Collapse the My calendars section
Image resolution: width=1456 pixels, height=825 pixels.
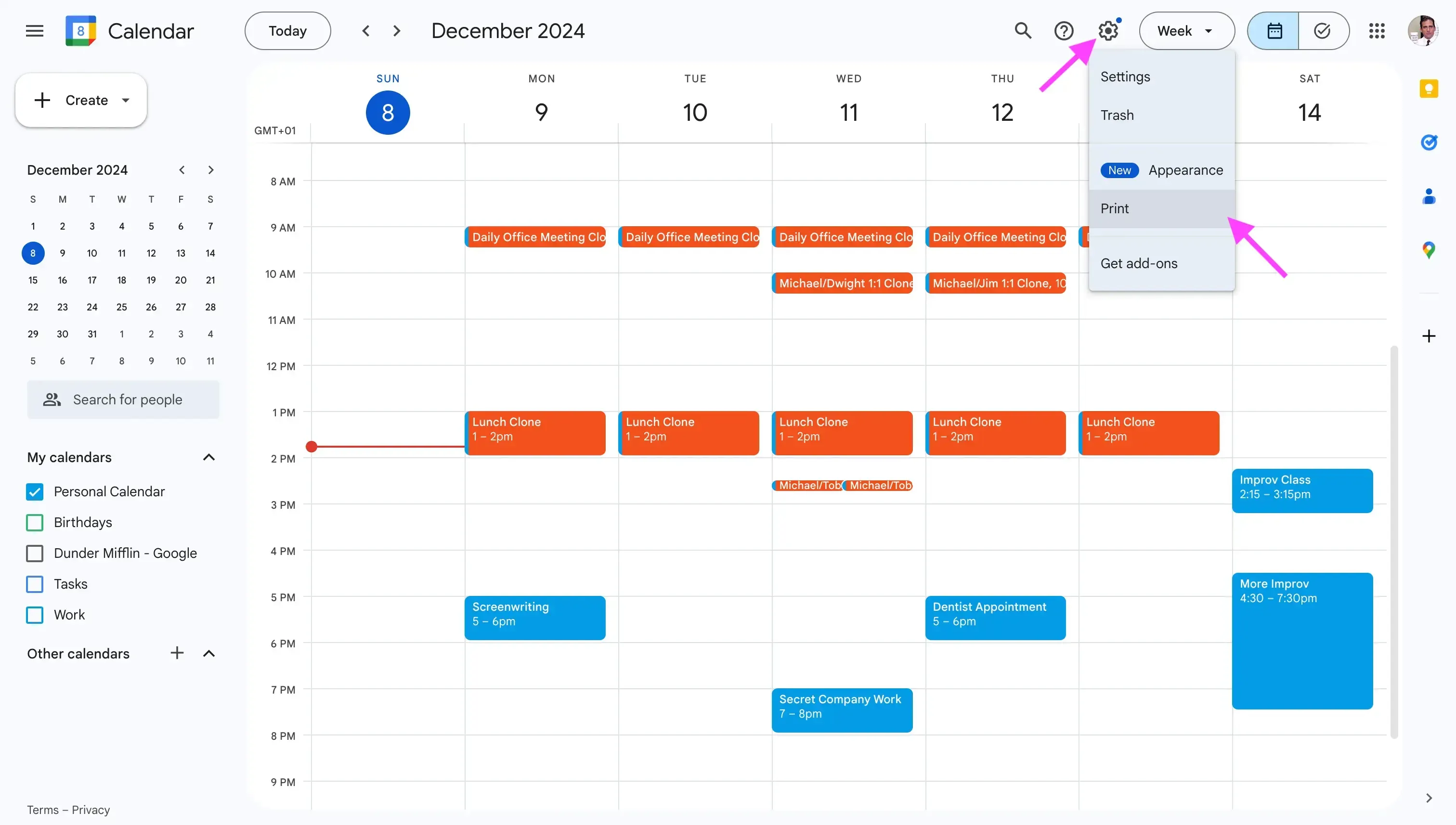tap(208, 457)
